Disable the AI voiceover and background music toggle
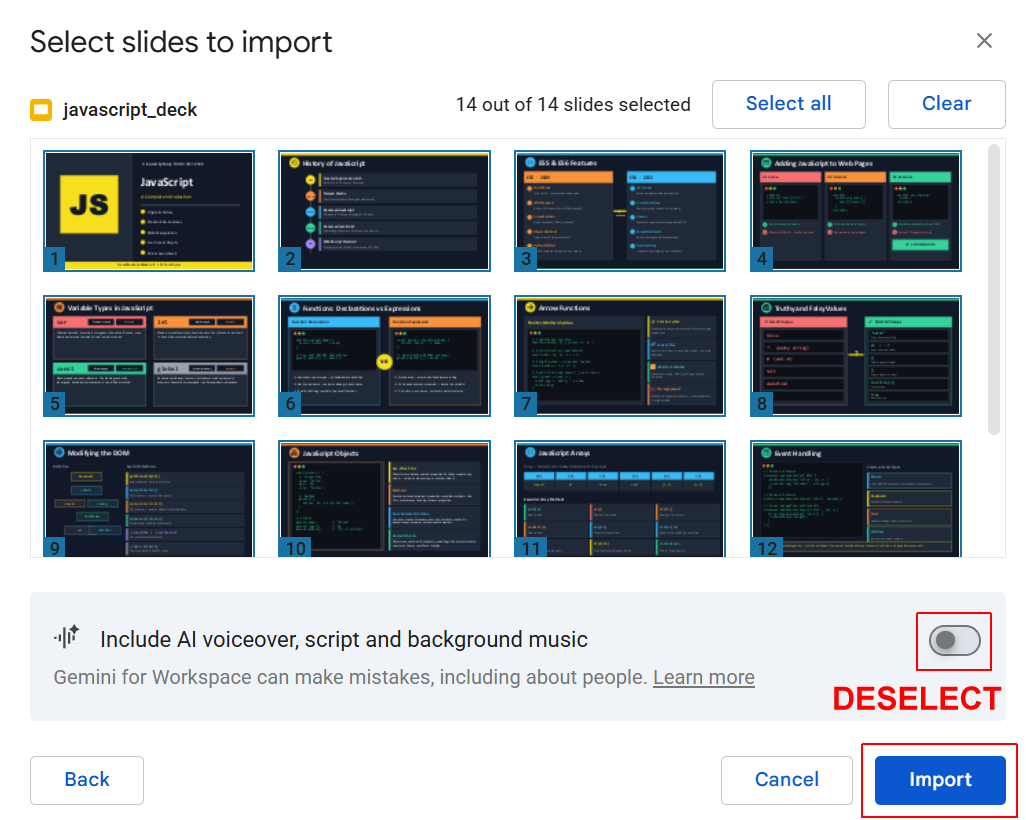The image size is (1026, 820). pos(953,641)
